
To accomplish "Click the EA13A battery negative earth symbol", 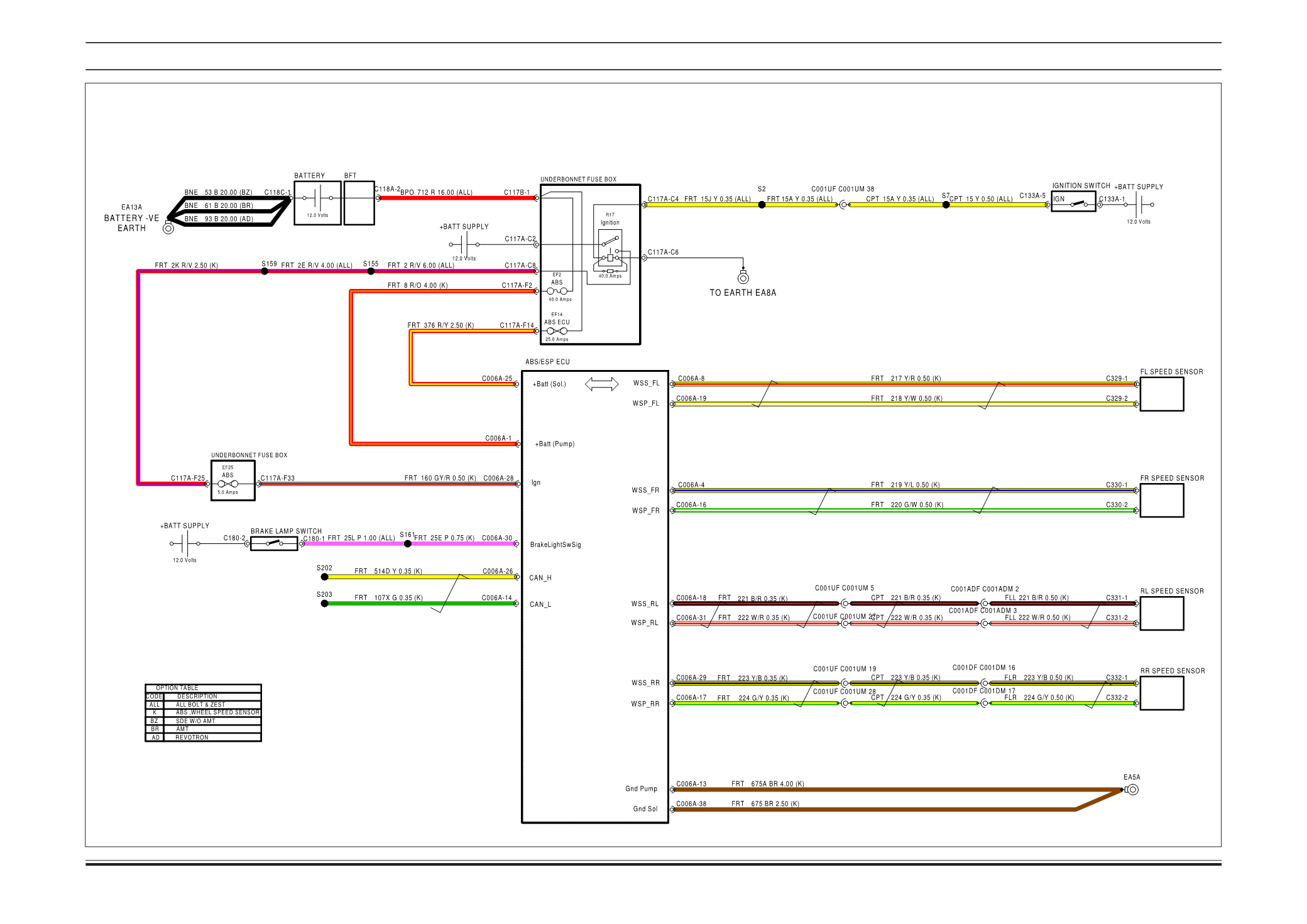I will 168,229.
